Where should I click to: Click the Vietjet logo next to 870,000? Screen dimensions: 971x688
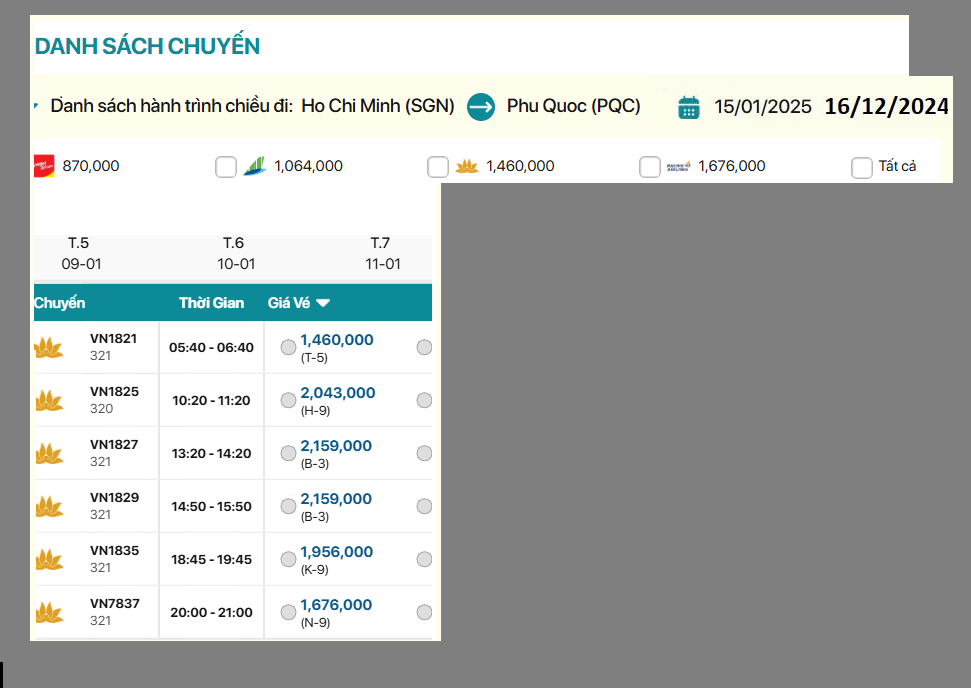click(x=44, y=166)
